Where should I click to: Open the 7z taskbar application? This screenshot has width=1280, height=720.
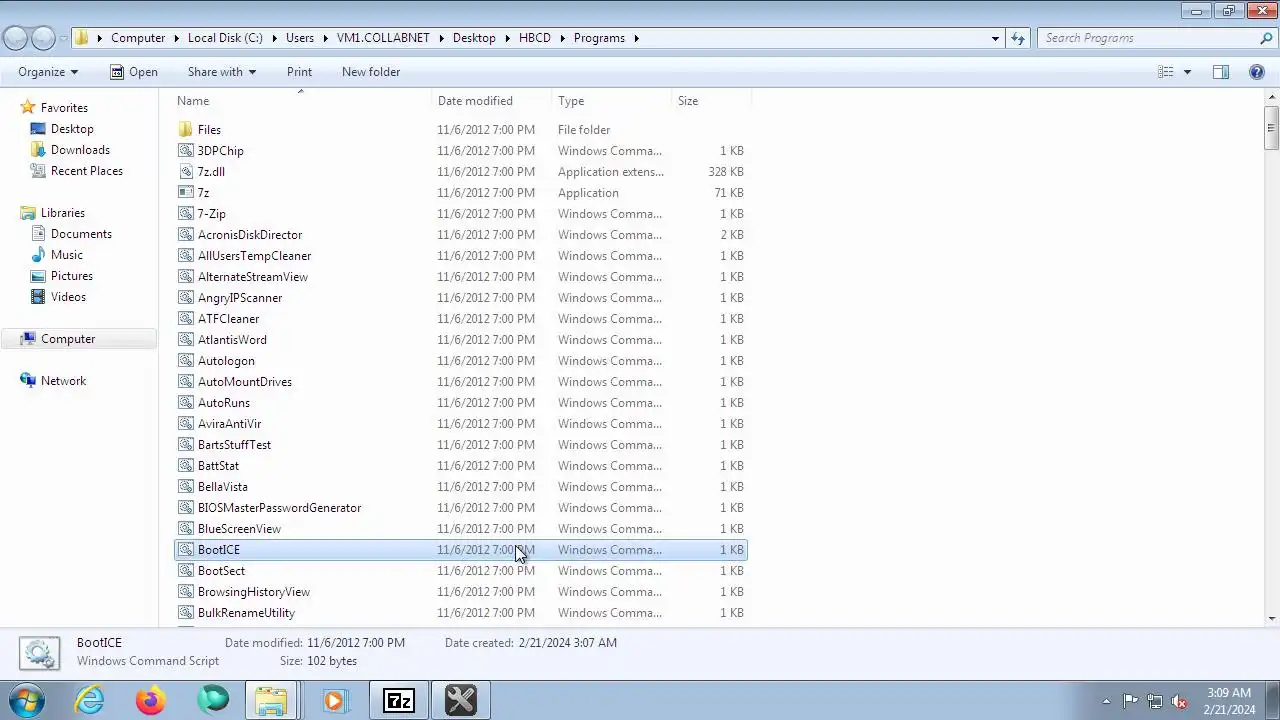click(x=399, y=700)
